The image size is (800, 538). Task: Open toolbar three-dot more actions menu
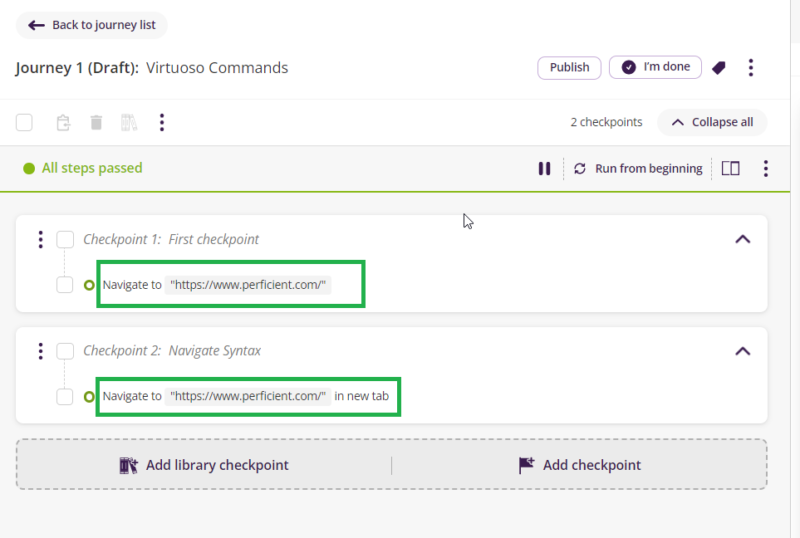[x=162, y=123]
